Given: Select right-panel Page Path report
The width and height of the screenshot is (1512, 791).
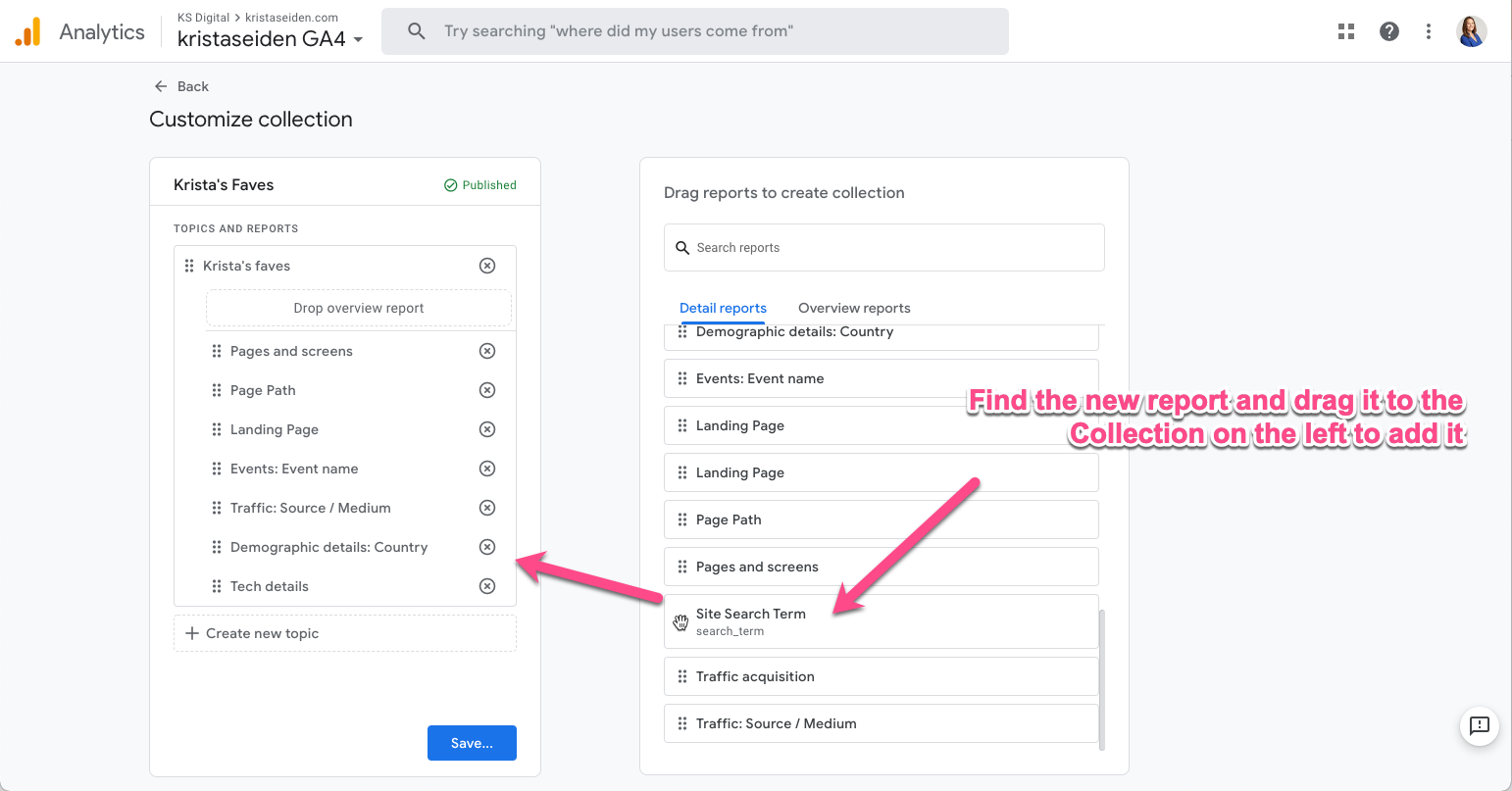Looking at the screenshot, I should (x=882, y=519).
